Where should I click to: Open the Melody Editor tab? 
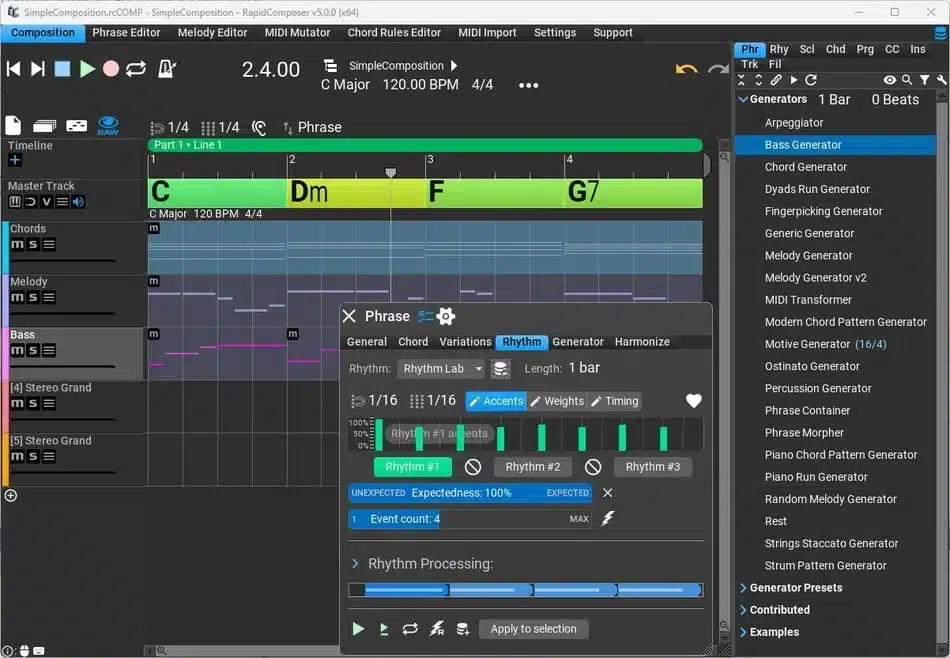[212, 32]
